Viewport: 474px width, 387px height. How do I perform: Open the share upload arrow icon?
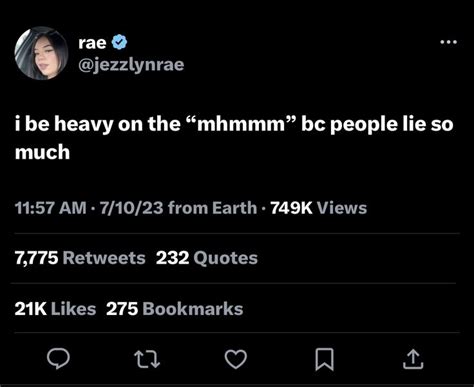pyautogui.click(x=413, y=359)
